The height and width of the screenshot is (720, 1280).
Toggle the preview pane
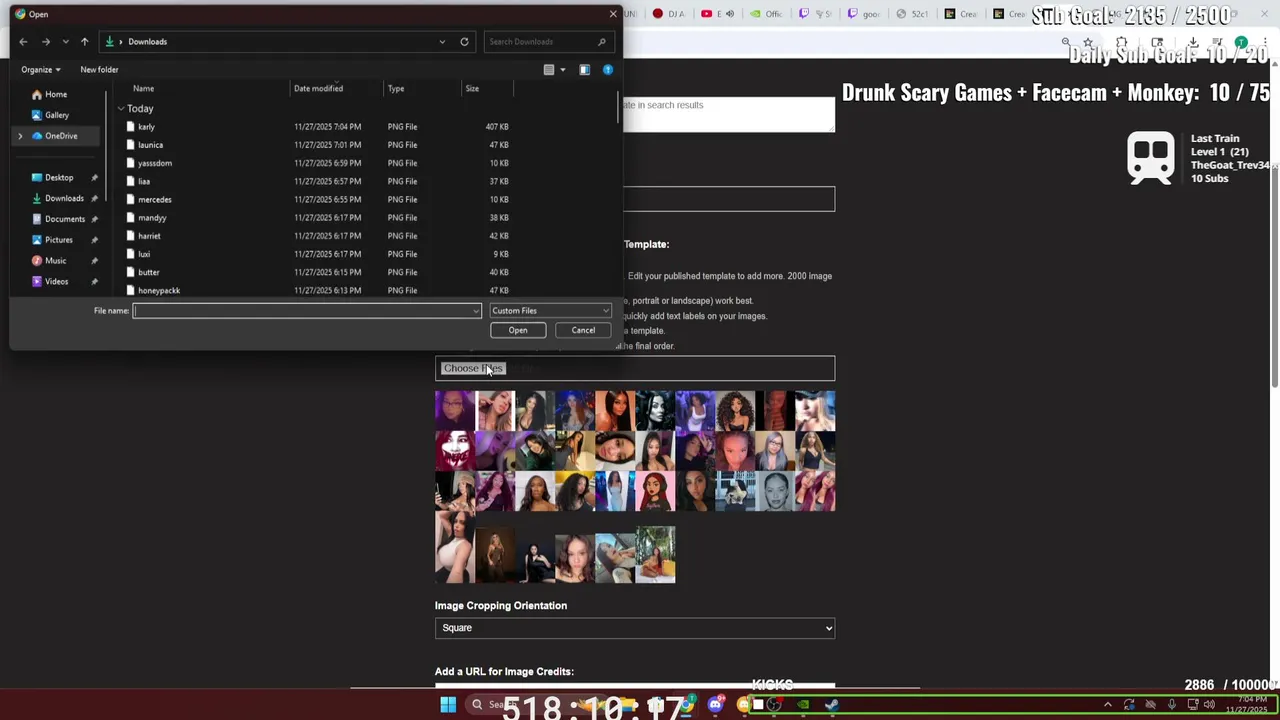pos(584,70)
